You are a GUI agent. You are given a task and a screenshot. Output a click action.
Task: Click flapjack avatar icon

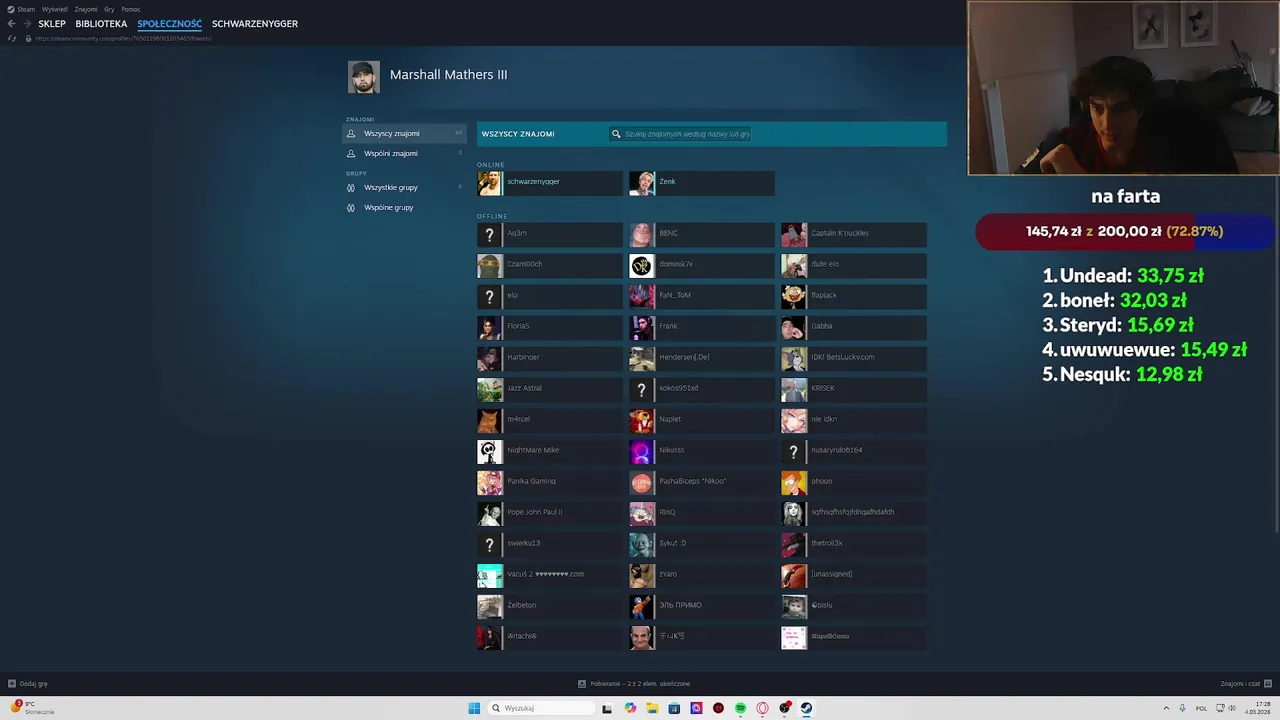click(794, 297)
